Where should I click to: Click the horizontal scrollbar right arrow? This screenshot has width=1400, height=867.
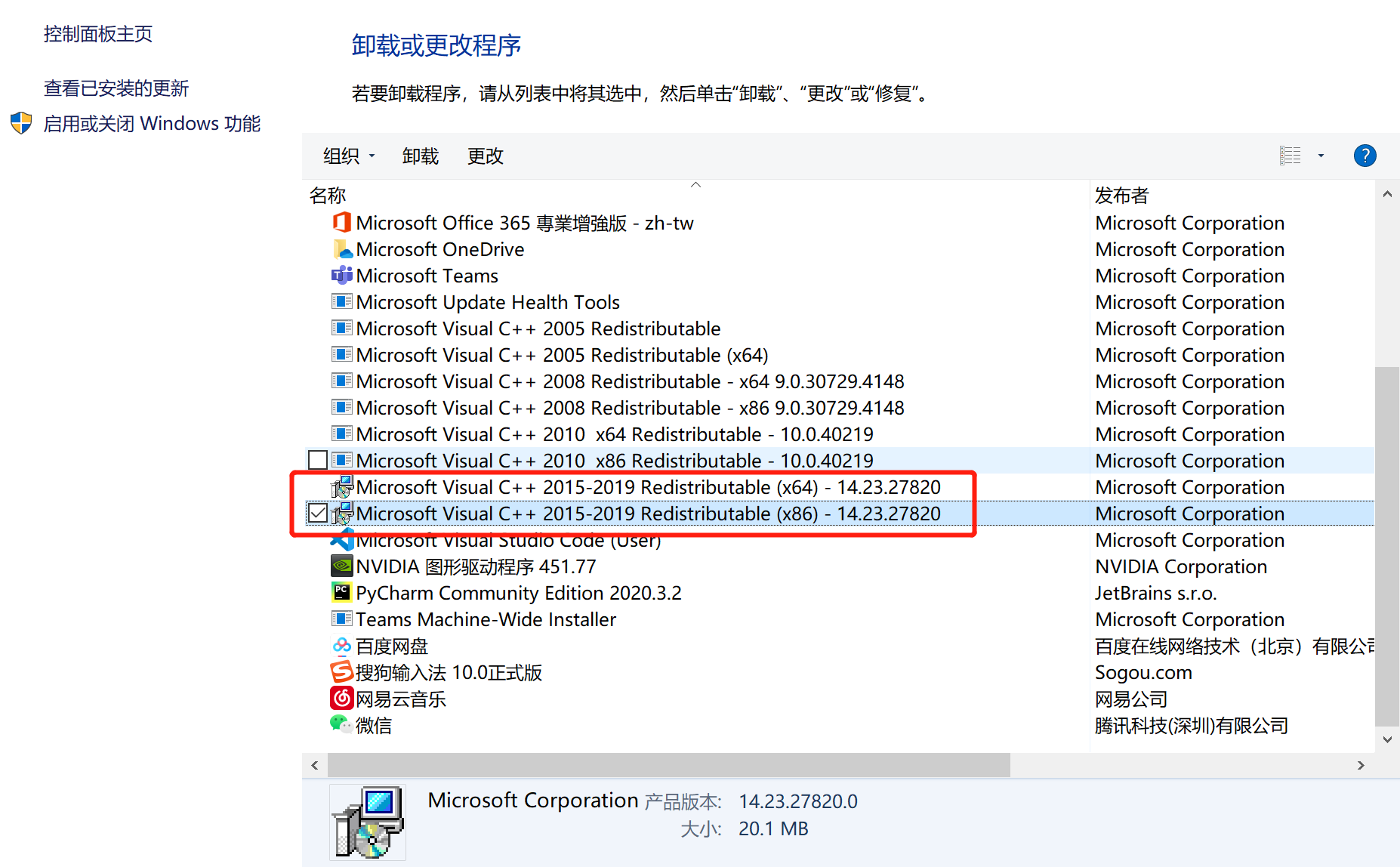tap(1361, 765)
